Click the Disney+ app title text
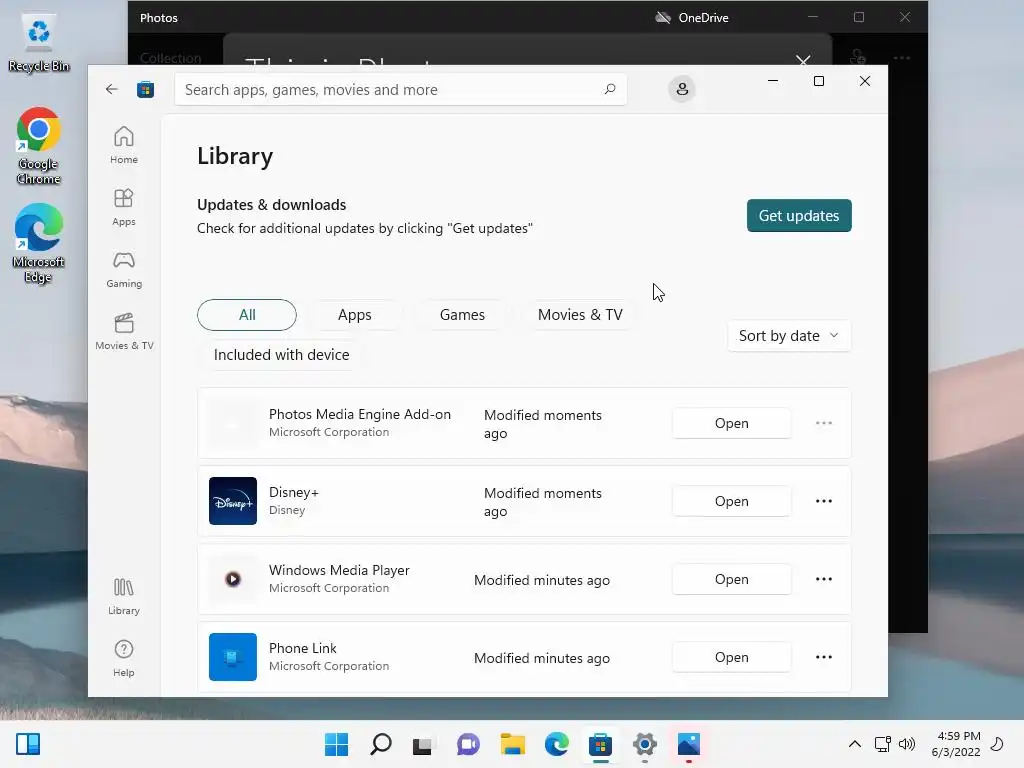 tap(294, 492)
